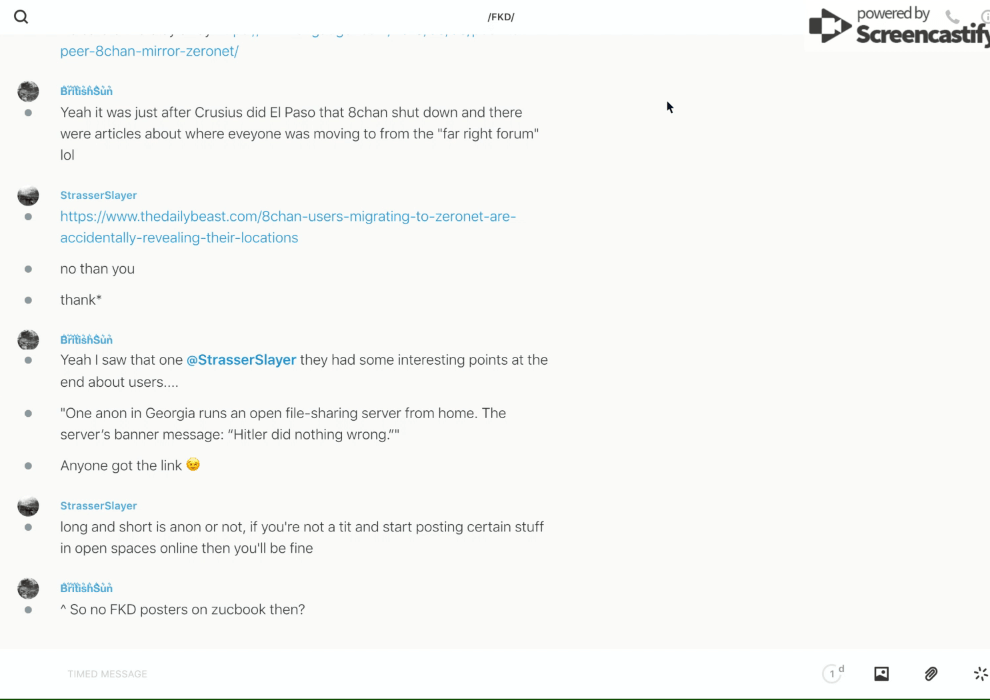
Task: Click StrasserSlayer's avatar above the dailybeast link
Action: [28, 195]
